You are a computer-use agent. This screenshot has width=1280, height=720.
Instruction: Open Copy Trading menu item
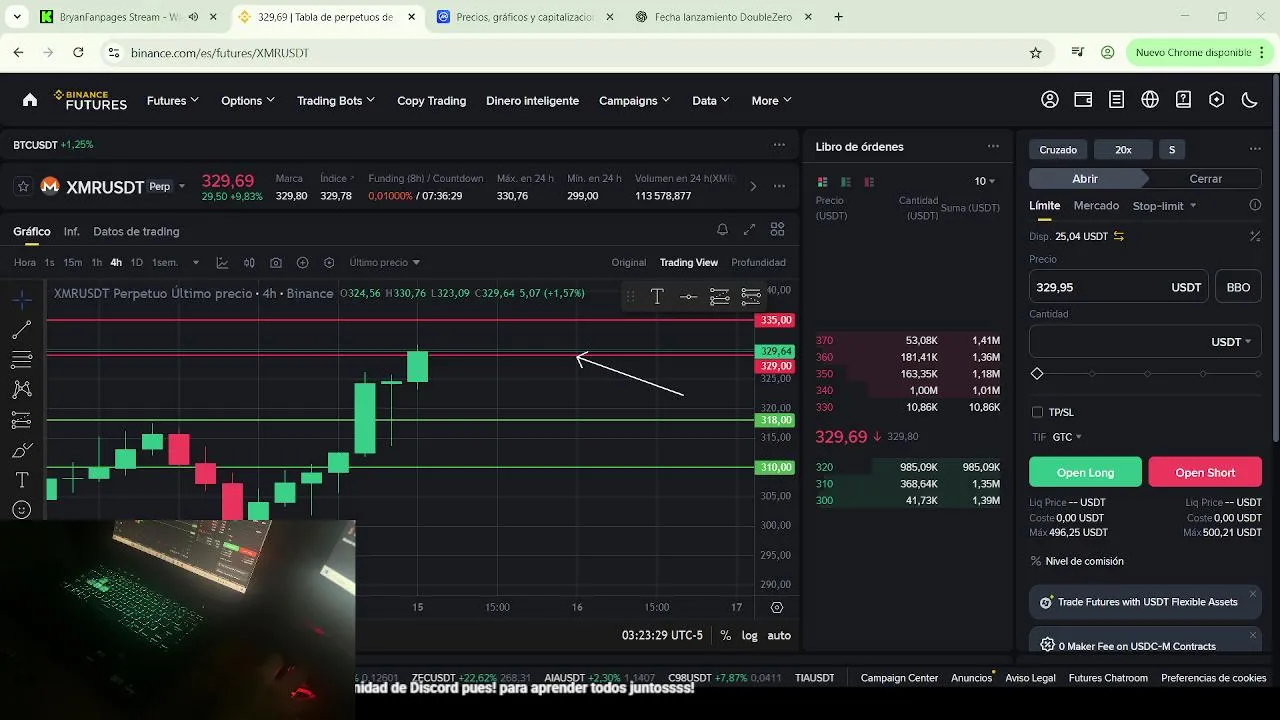coord(431,100)
